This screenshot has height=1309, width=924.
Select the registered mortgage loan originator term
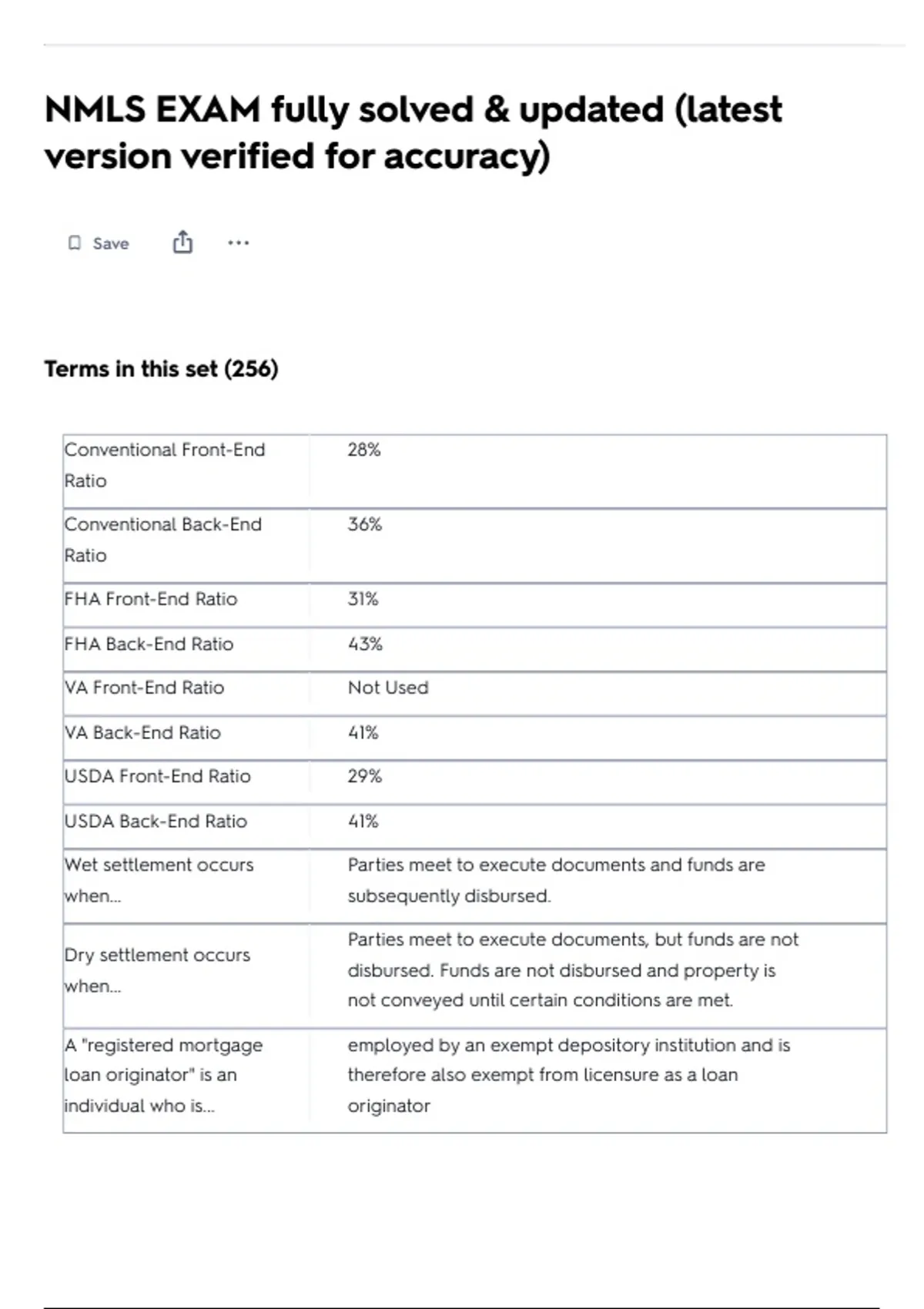click(x=164, y=1075)
